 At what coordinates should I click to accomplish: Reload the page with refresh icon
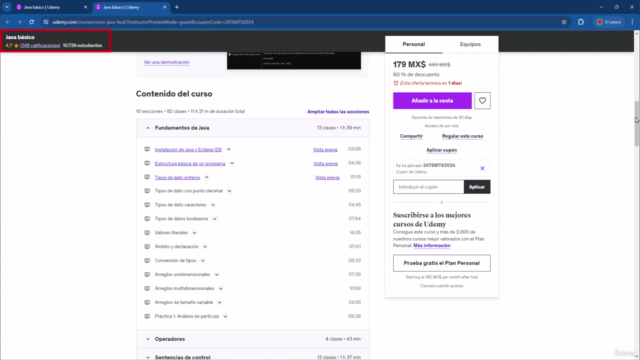pos(31,22)
